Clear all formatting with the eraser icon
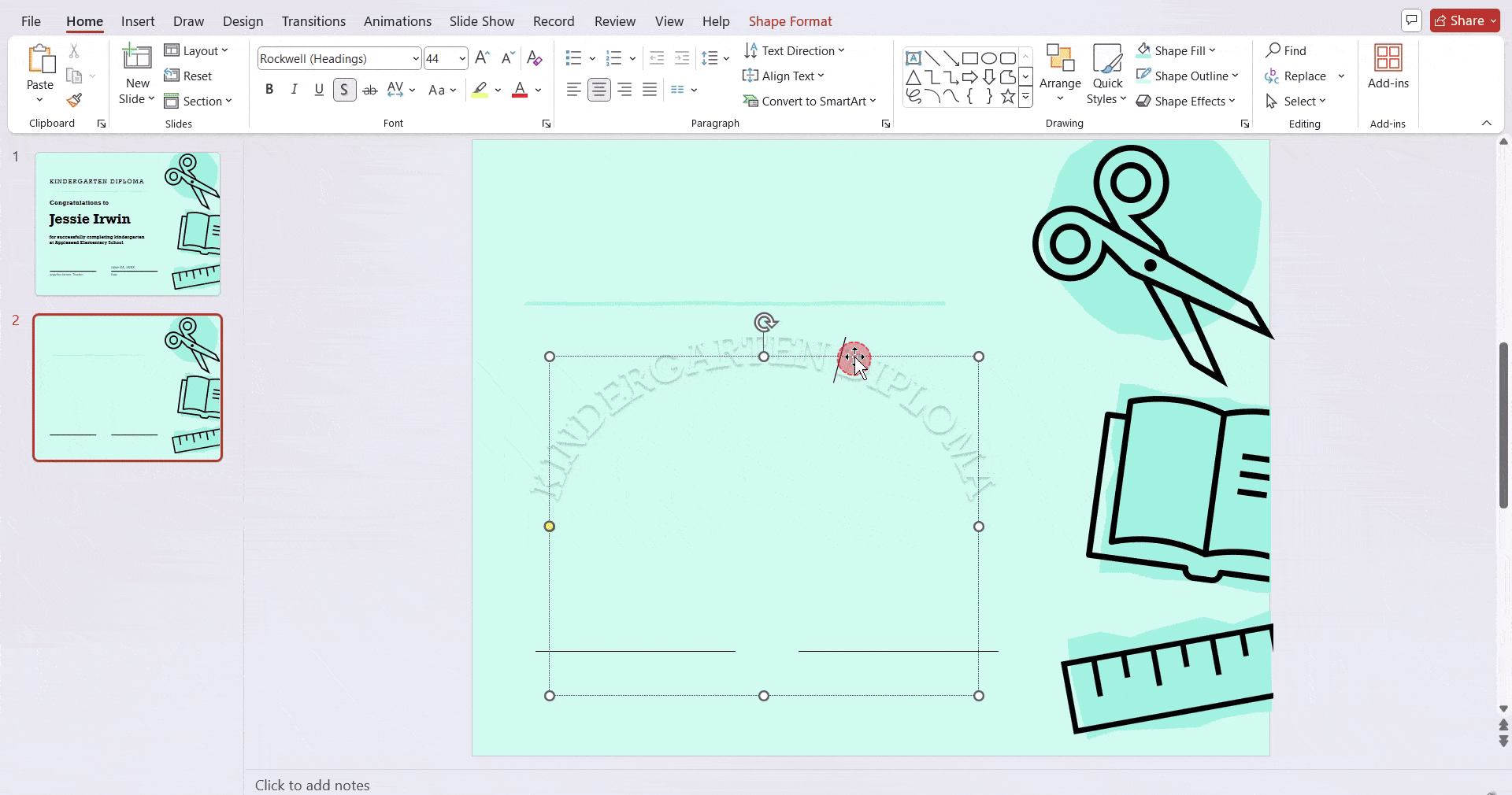Screen dimensions: 1512x795 [x=535, y=57]
